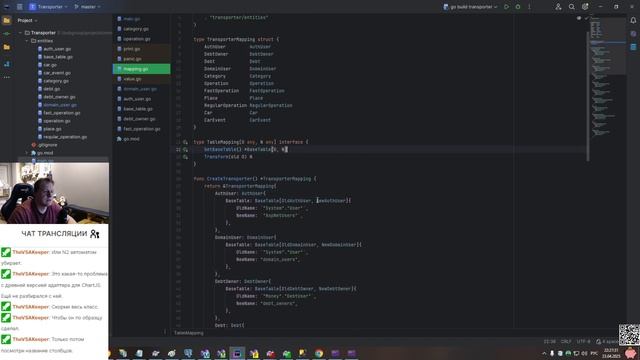The height and width of the screenshot is (360, 640).
Task: Select print.go in the file switcher
Action: pyautogui.click(x=142, y=49)
